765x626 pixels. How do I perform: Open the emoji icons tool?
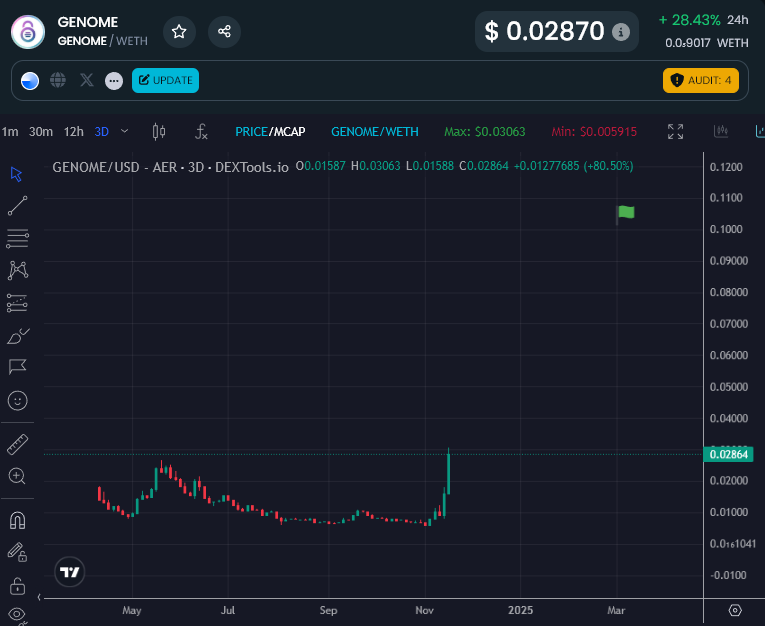[18, 401]
